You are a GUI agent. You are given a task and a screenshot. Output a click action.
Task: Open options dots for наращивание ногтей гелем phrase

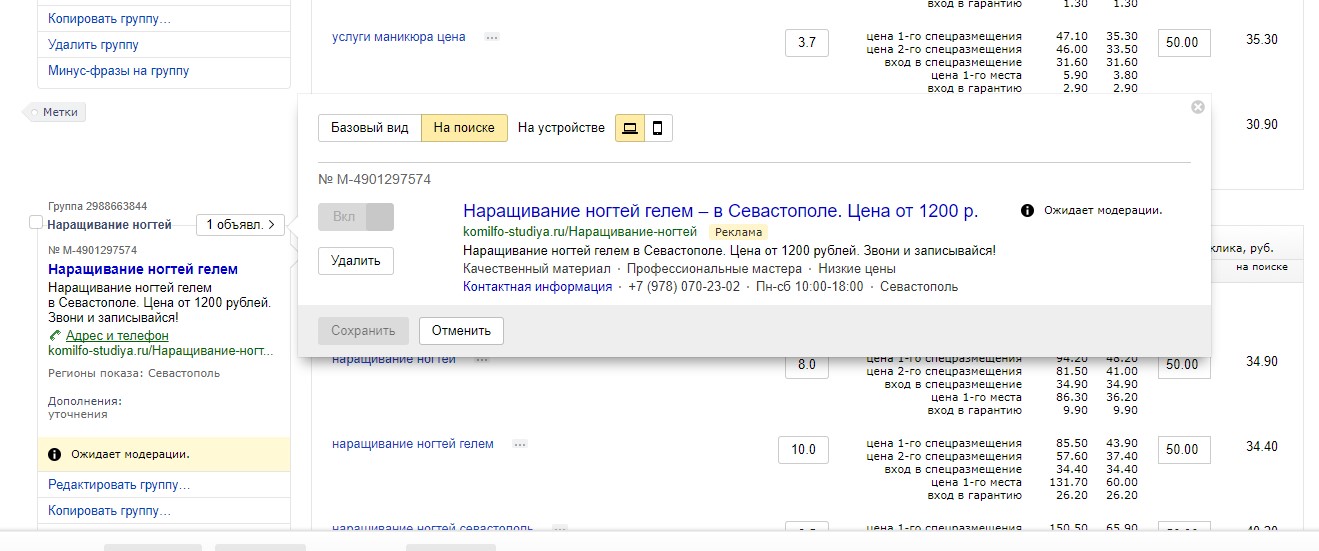click(x=519, y=444)
